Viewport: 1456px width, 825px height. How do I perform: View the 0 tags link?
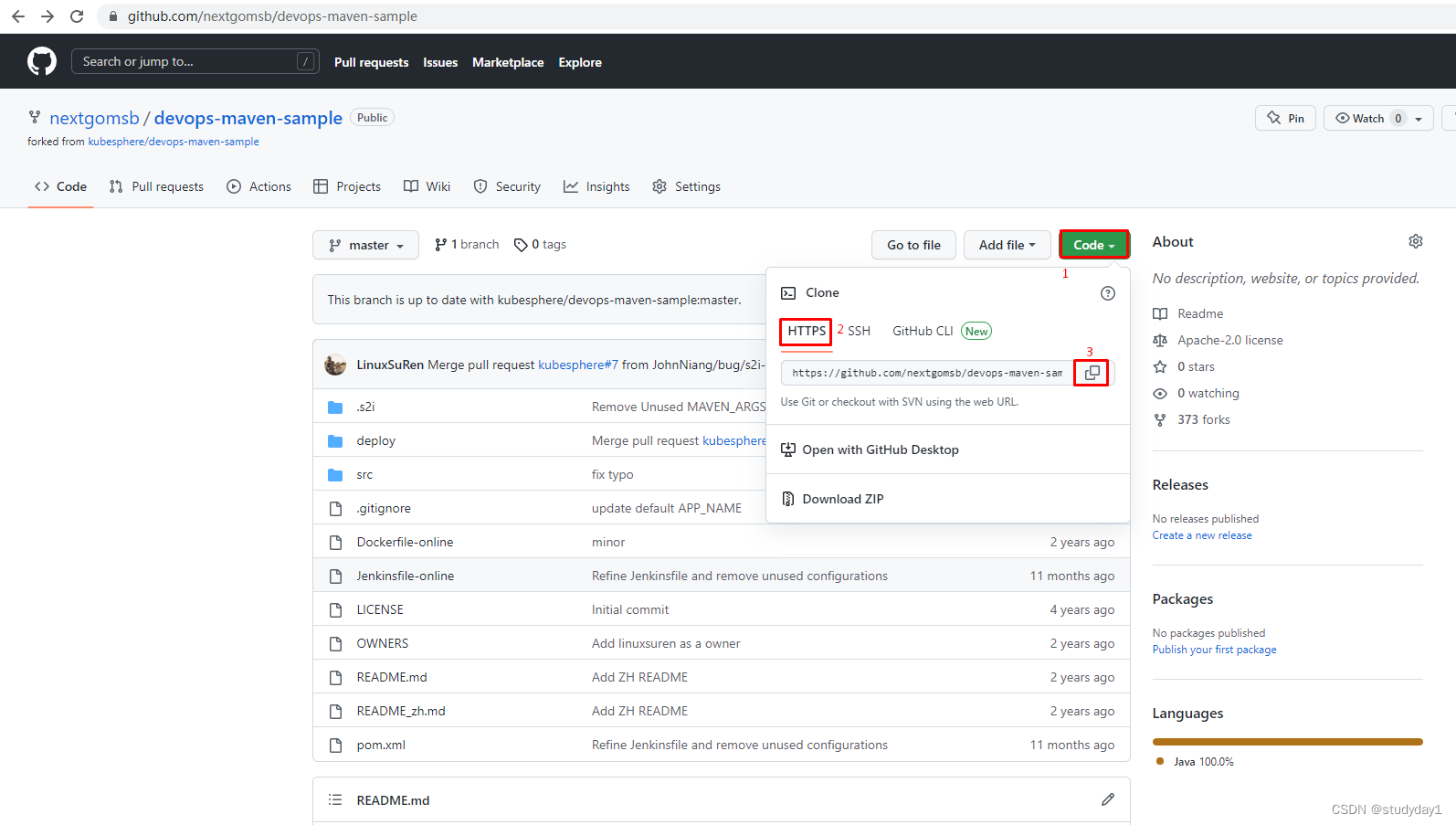click(540, 244)
